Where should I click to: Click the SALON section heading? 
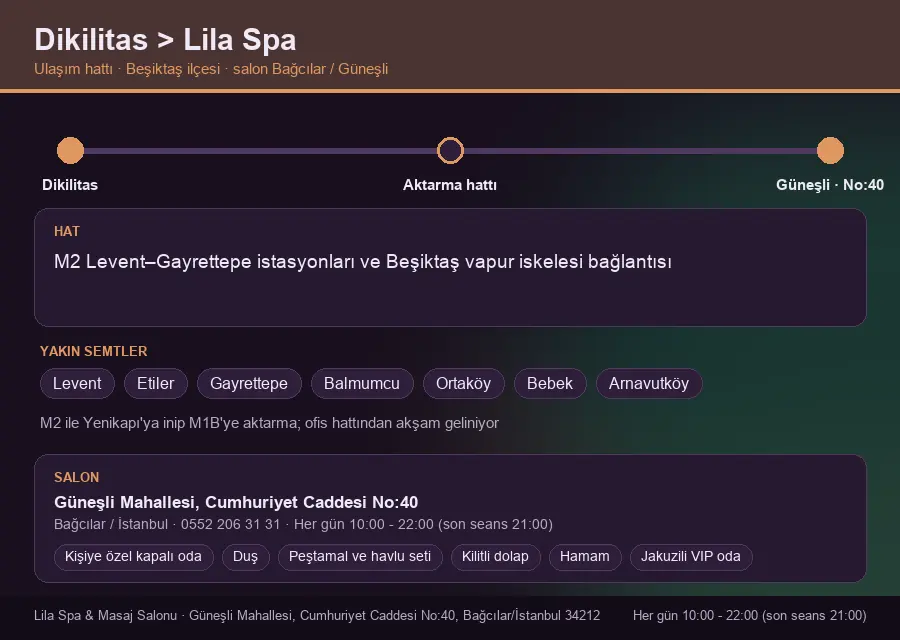pos(76,478)
